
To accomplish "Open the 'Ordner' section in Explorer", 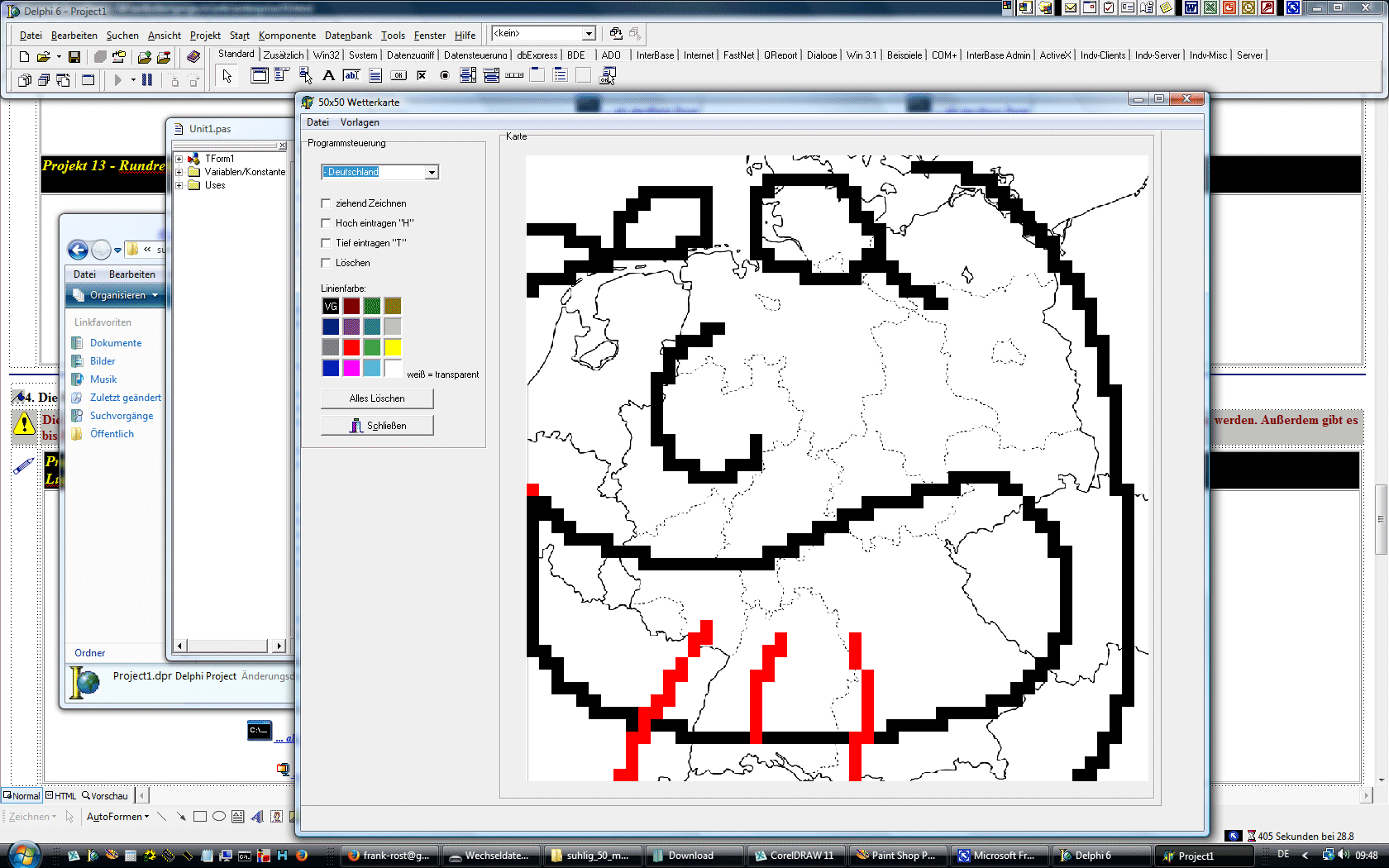I will click(x=90, y=653).
